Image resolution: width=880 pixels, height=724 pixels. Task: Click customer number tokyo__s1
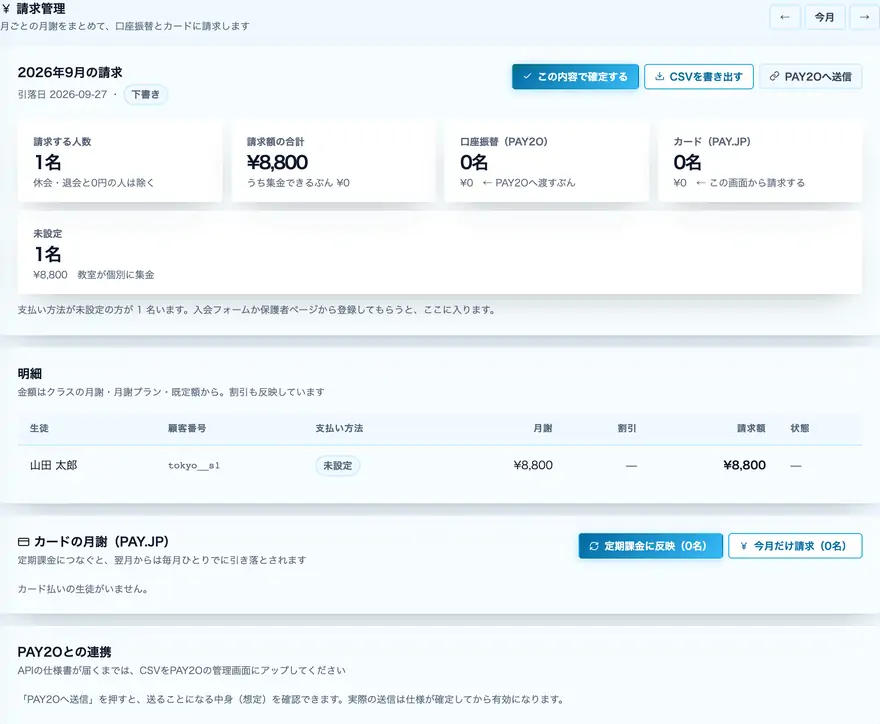(194, 465)
